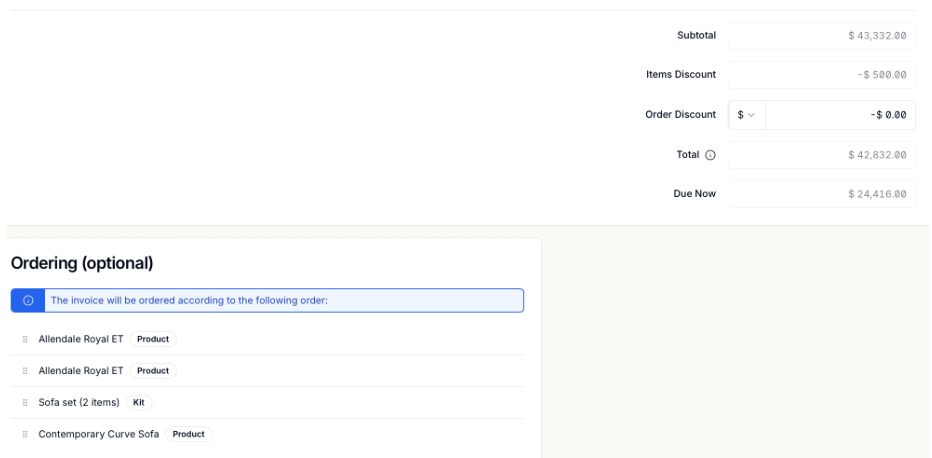The image size is (932, 458).
Task: Click the Sofa set (2 items) row name
Action: (x=79, y=403)
